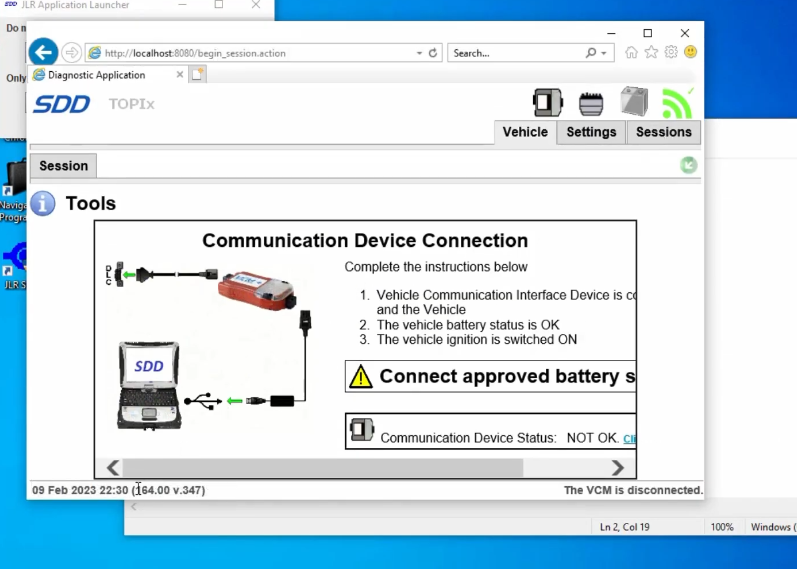This screenshot has width=797, height=569.
Task: Open the JLR S desktop shortcut icon
Action: 14,266
